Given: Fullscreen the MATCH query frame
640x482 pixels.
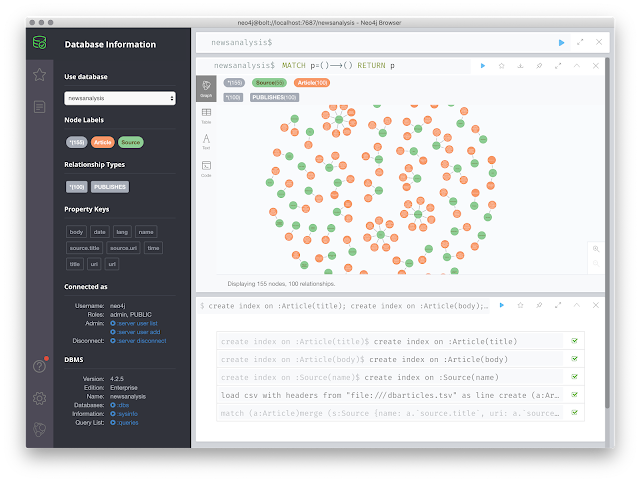Looking at the screenshot, I should pyautogui.click(x=558, y=66).
